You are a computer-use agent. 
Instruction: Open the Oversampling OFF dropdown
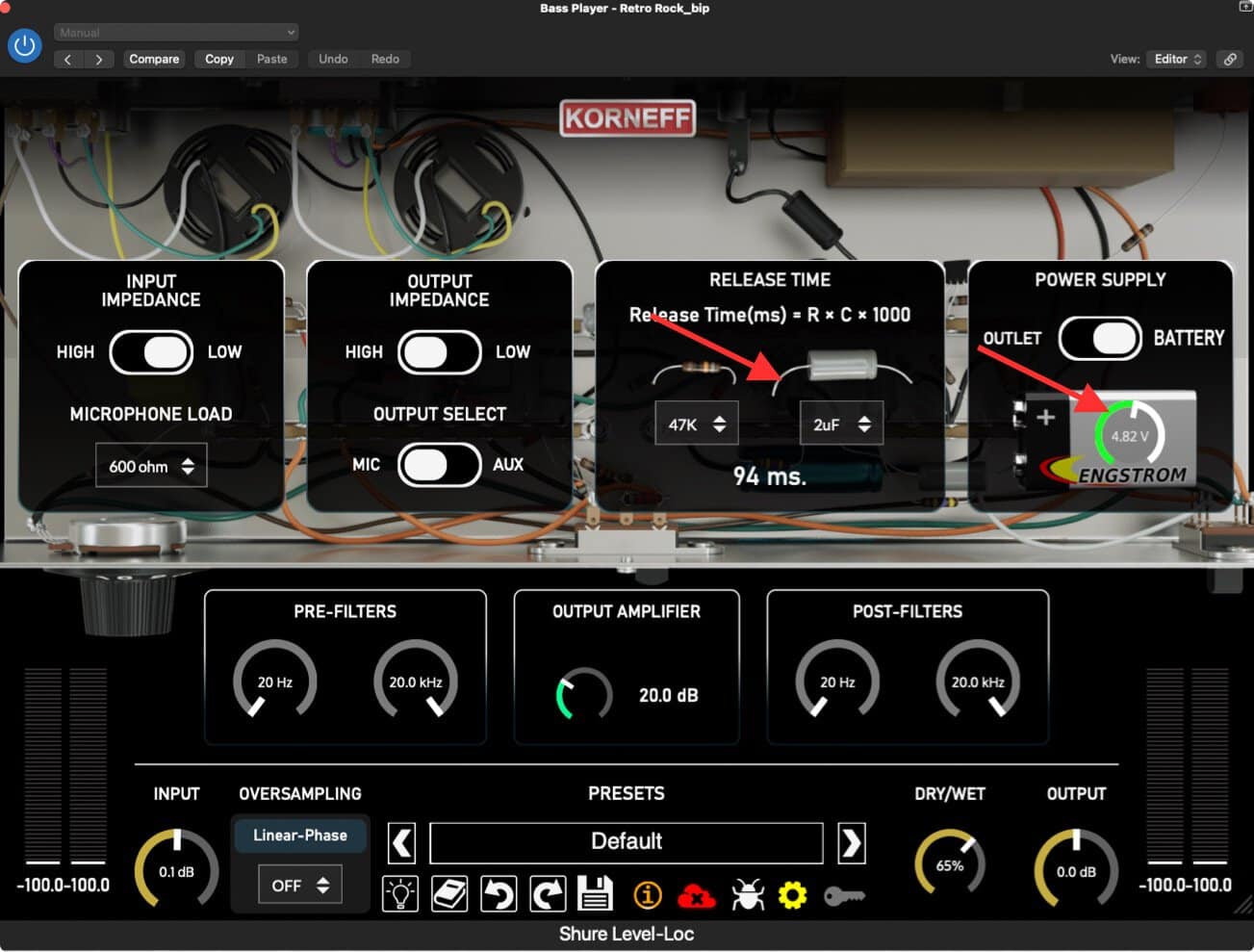click(x=300, y=886)
